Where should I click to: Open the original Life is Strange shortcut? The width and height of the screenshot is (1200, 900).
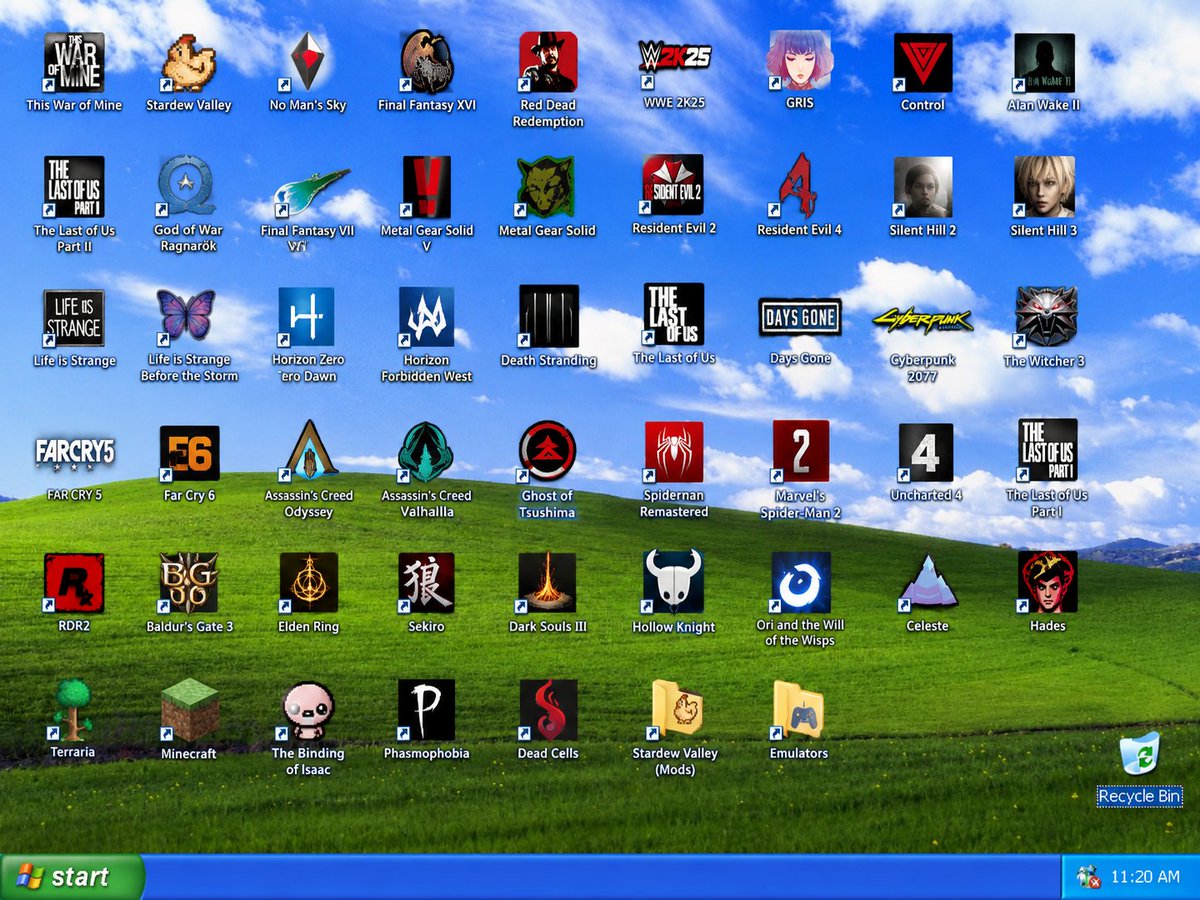pos(74,318)
